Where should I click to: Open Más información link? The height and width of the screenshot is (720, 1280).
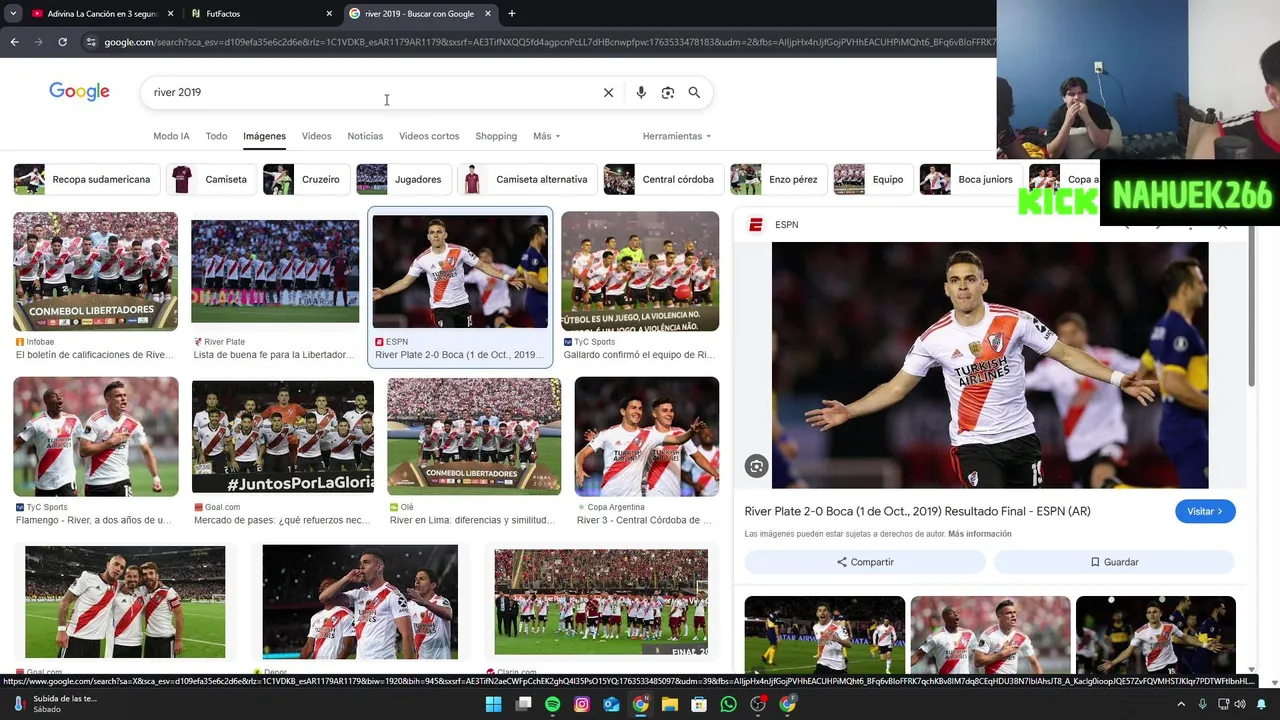click(979, 534)
